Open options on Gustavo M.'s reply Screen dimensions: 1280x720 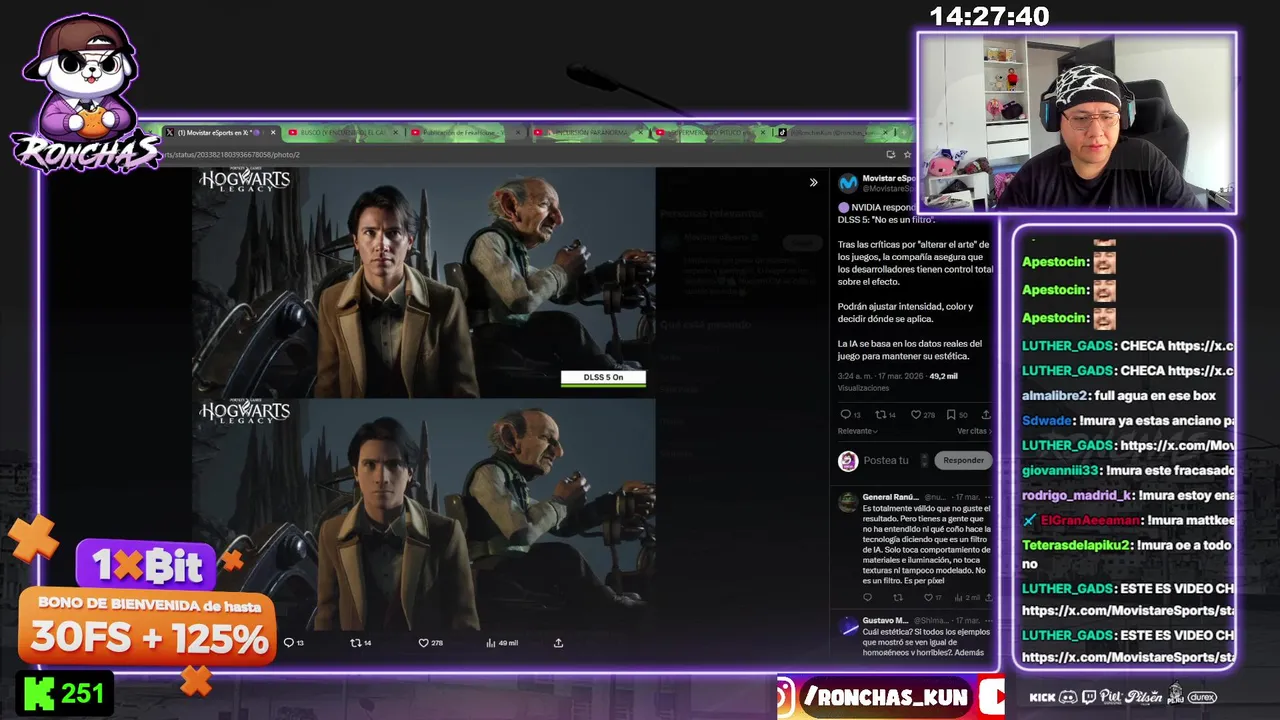[988, 621]
